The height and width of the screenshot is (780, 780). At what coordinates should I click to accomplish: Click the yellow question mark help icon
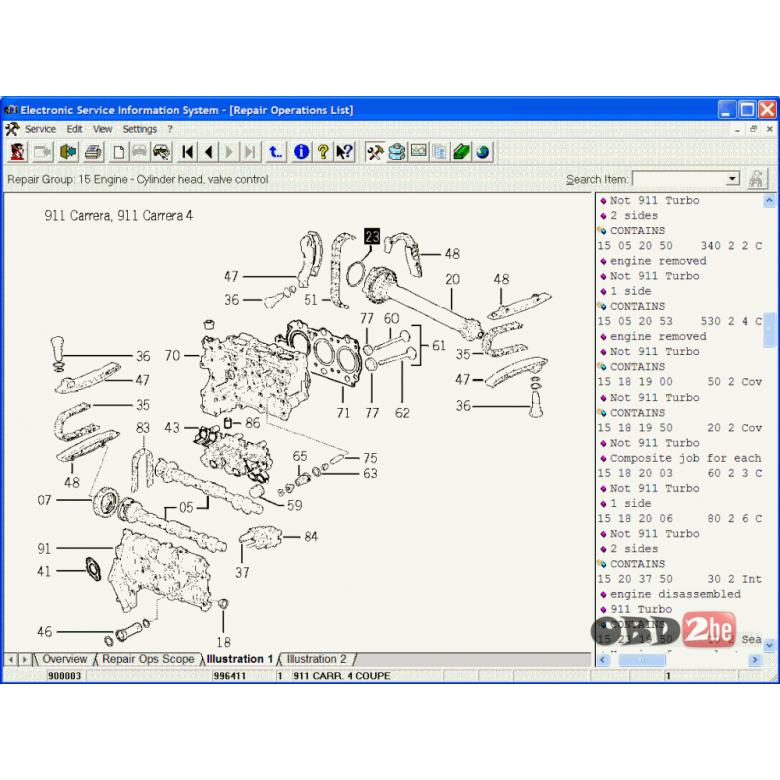323,152
